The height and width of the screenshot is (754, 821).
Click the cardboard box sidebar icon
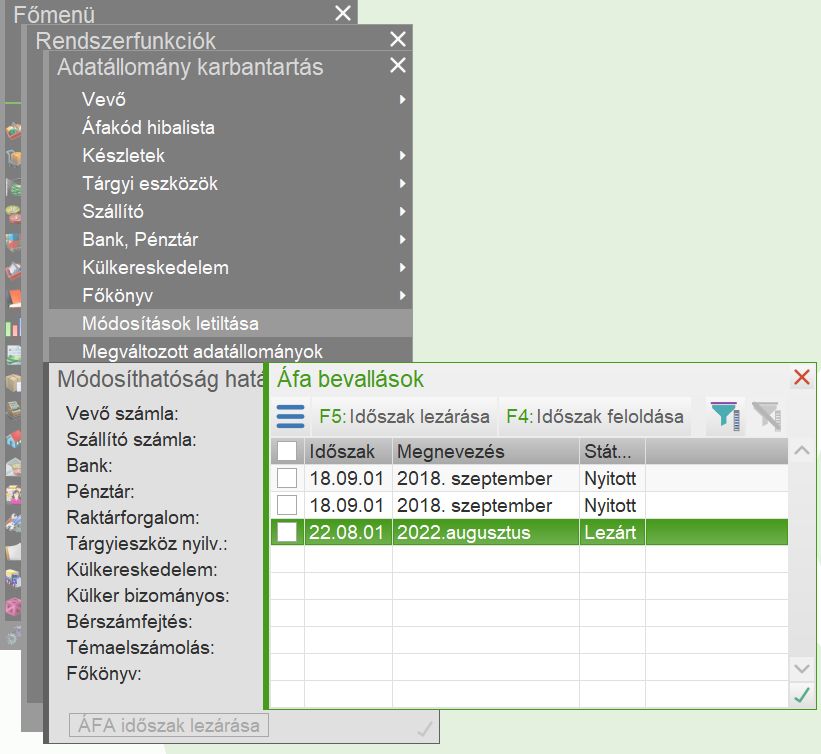click(x=14, y=382)
